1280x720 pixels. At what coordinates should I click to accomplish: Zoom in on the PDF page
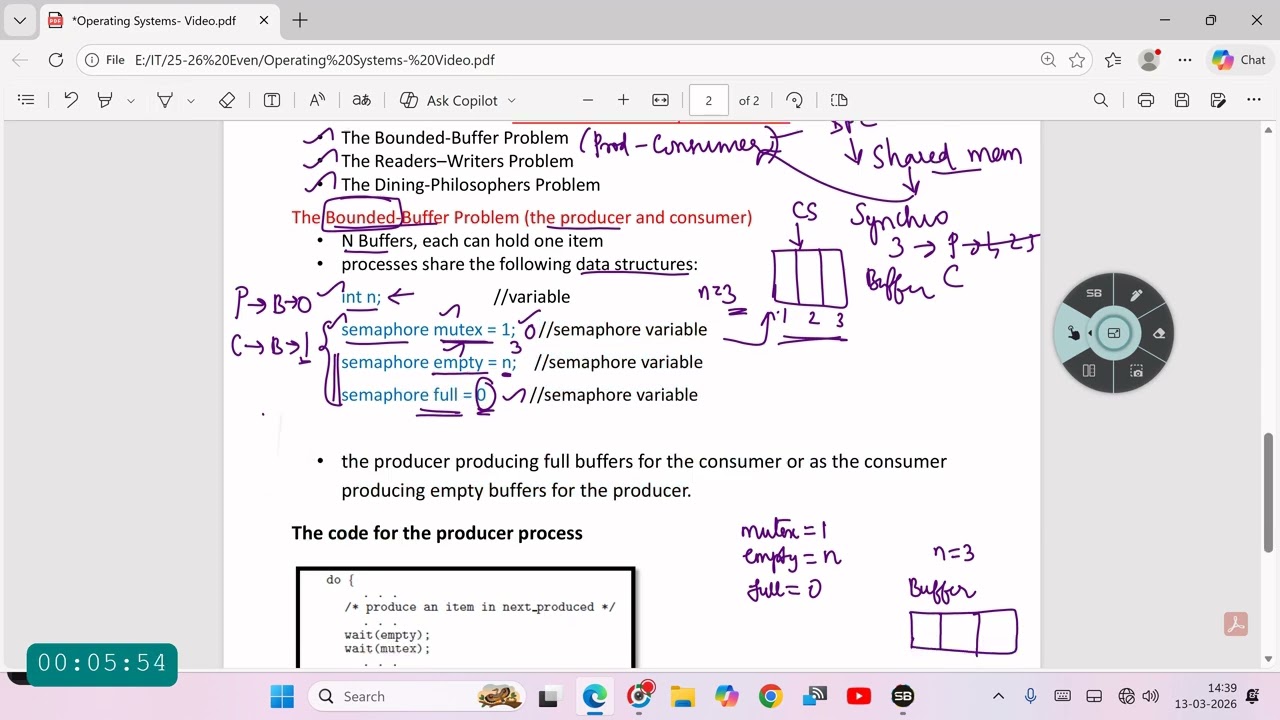click(623, 100)
